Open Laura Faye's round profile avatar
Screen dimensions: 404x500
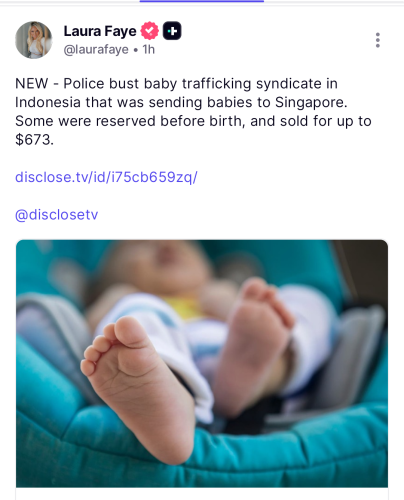(34, 40)
